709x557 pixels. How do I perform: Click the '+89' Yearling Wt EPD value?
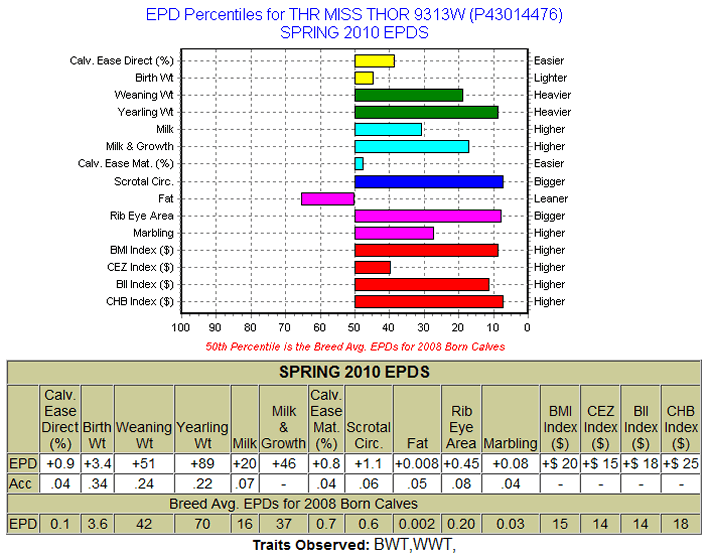[x=202, y=464]
